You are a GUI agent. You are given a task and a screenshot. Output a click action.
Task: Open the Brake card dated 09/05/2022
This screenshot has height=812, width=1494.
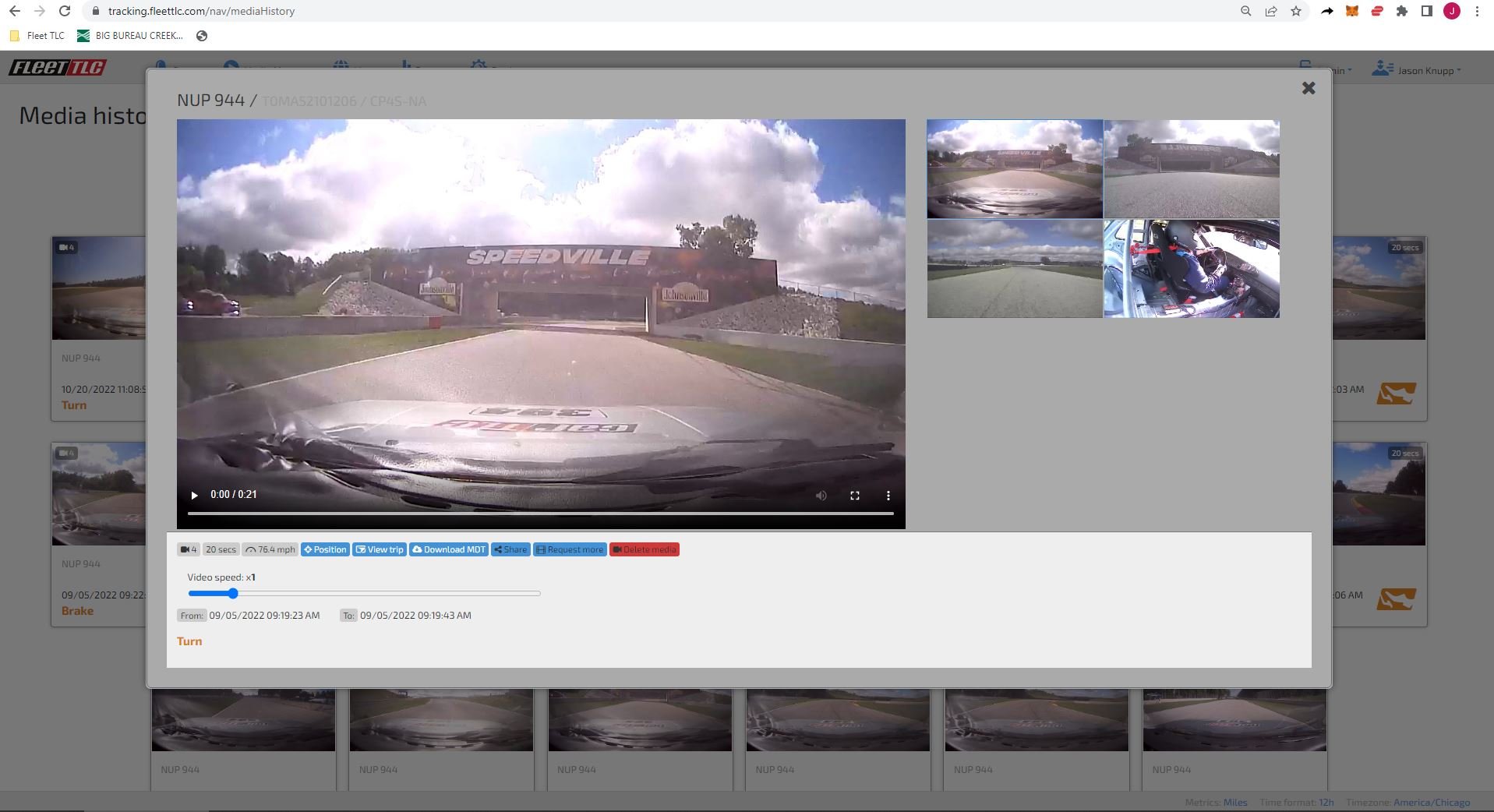coord(98,535)
